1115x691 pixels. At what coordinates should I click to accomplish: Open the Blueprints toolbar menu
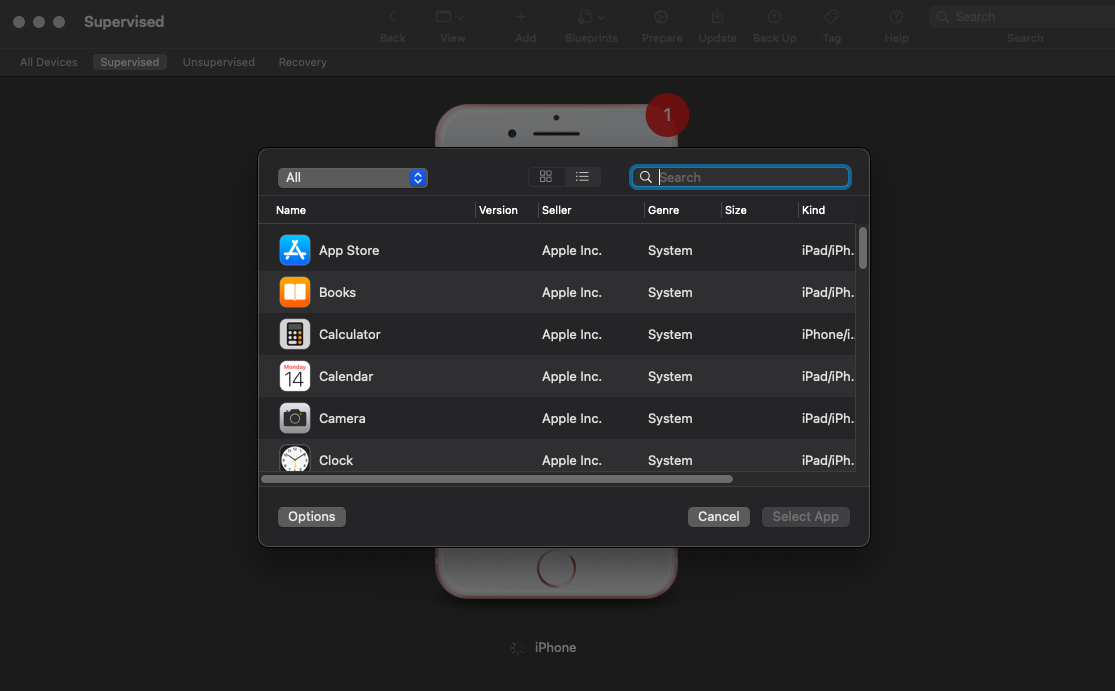click(x=591, y=26)
